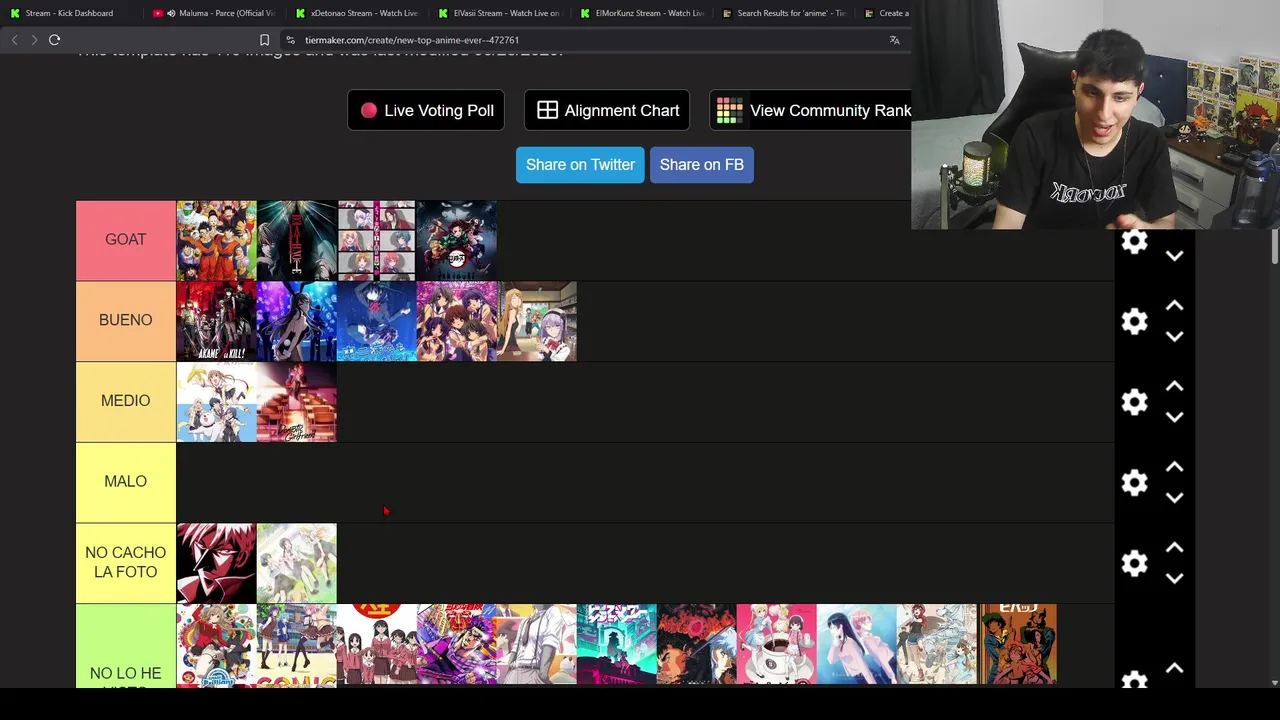Move the MALO tier up
The image size is (1280, 720).
(1175, 467)
